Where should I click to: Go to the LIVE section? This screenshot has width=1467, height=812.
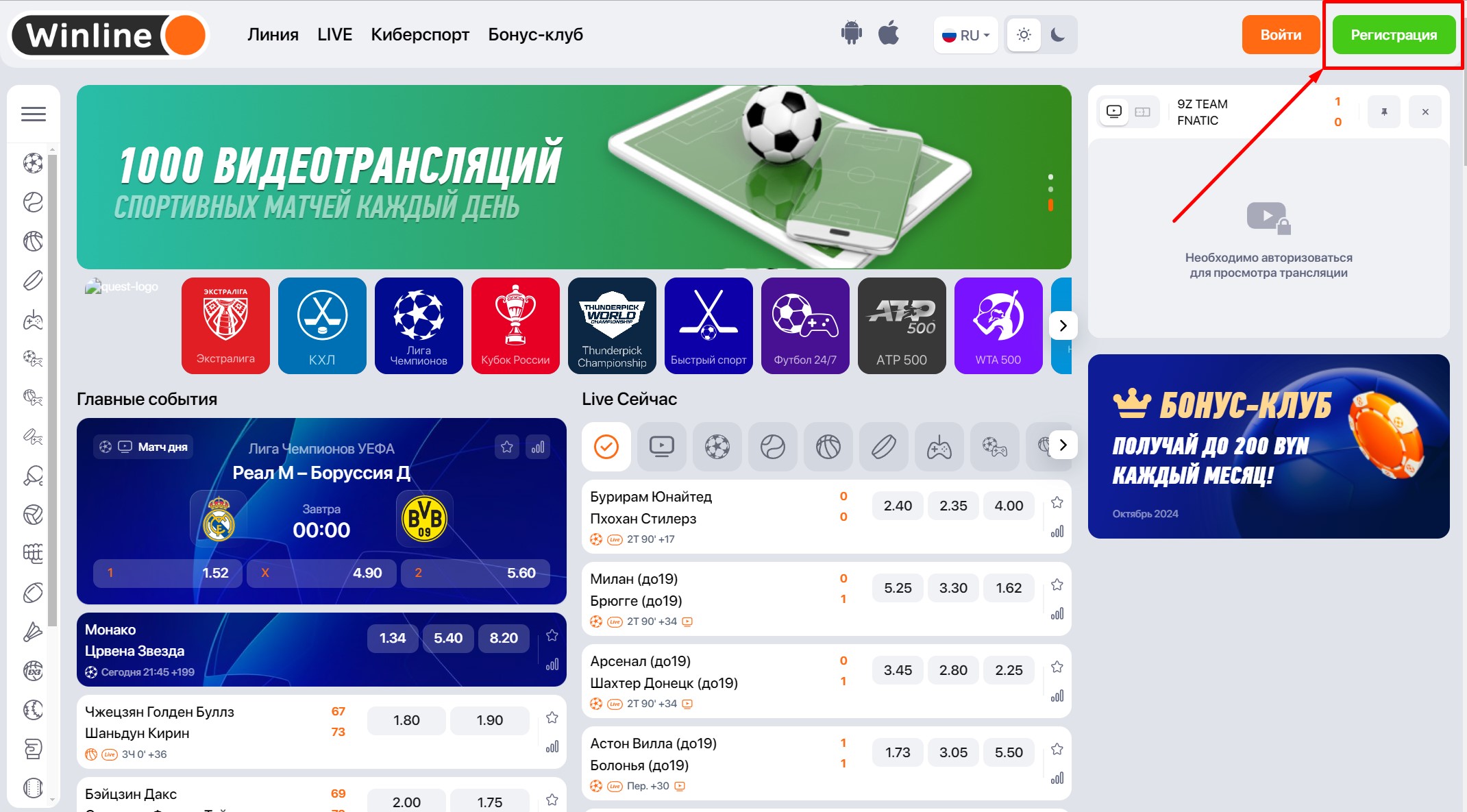[x=334, y=34]
